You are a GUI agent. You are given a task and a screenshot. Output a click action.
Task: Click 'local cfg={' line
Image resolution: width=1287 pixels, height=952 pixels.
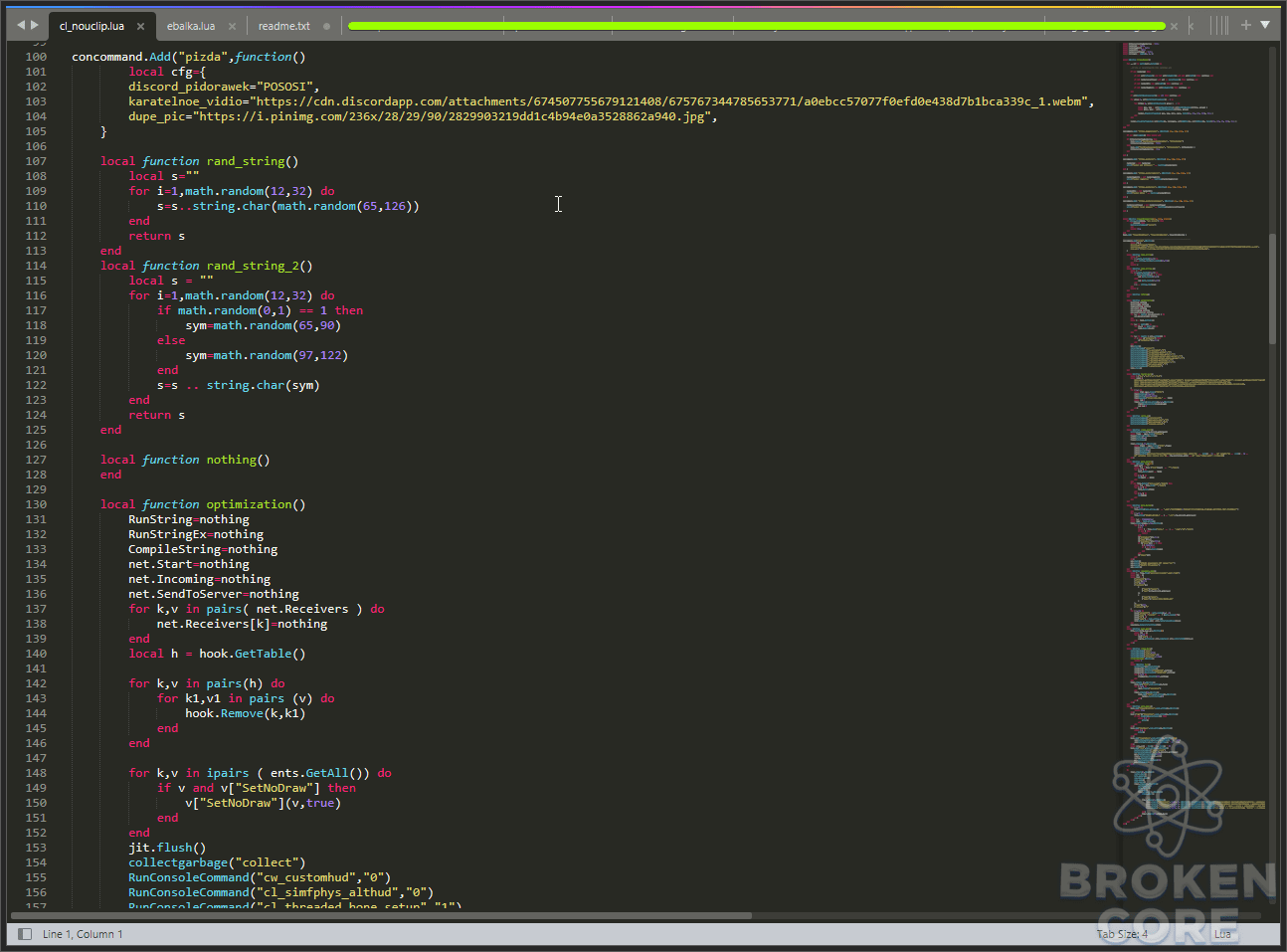(167, 72)
